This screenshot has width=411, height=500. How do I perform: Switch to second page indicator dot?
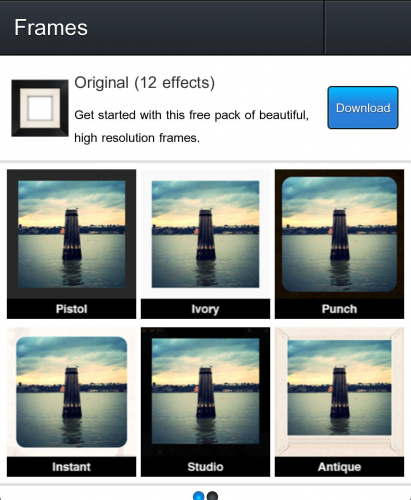click(x=212, y=496)
